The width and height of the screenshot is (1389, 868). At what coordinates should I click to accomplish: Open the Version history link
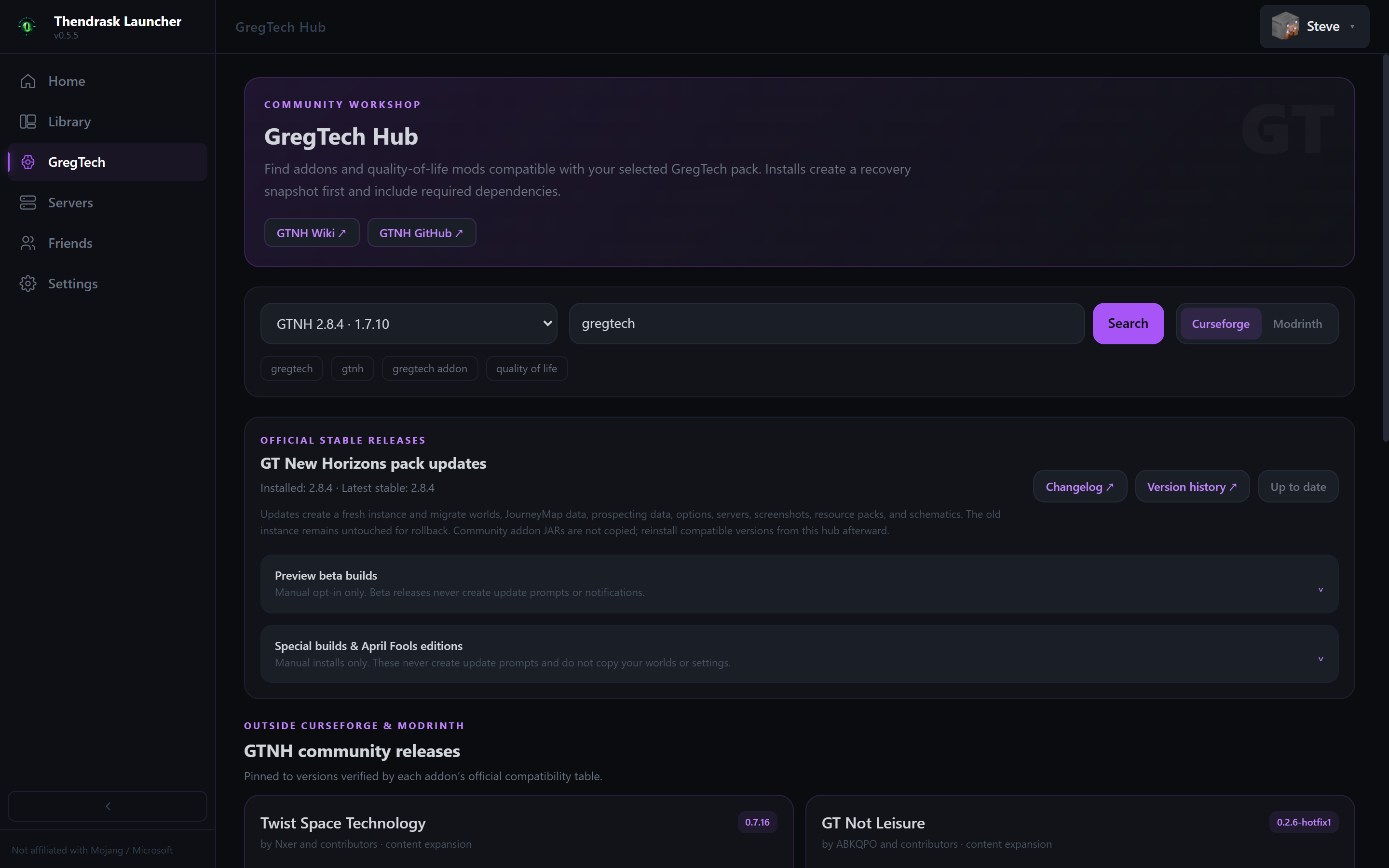(x=1192, y=487)
